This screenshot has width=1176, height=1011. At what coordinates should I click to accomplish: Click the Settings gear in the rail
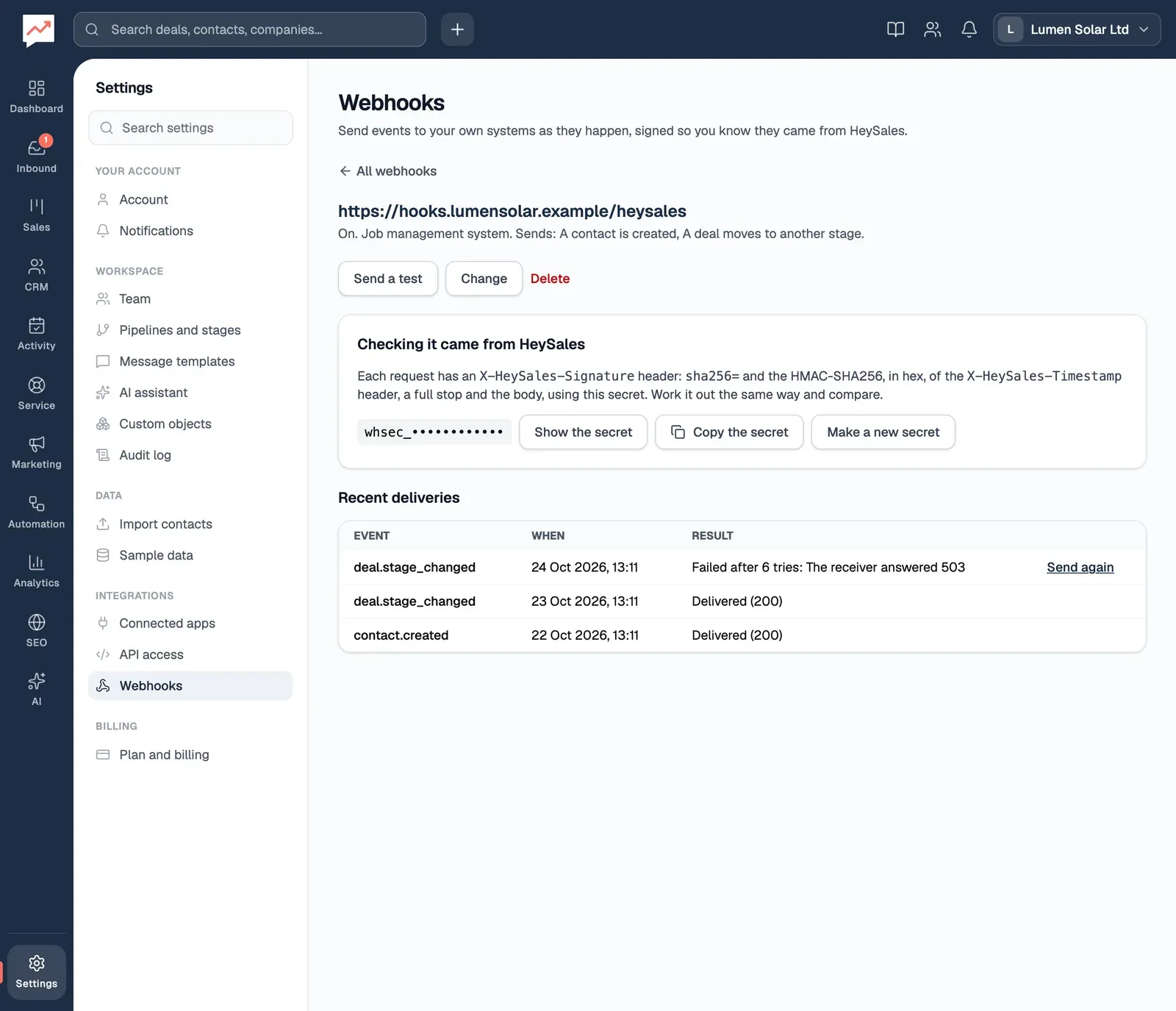36,972
